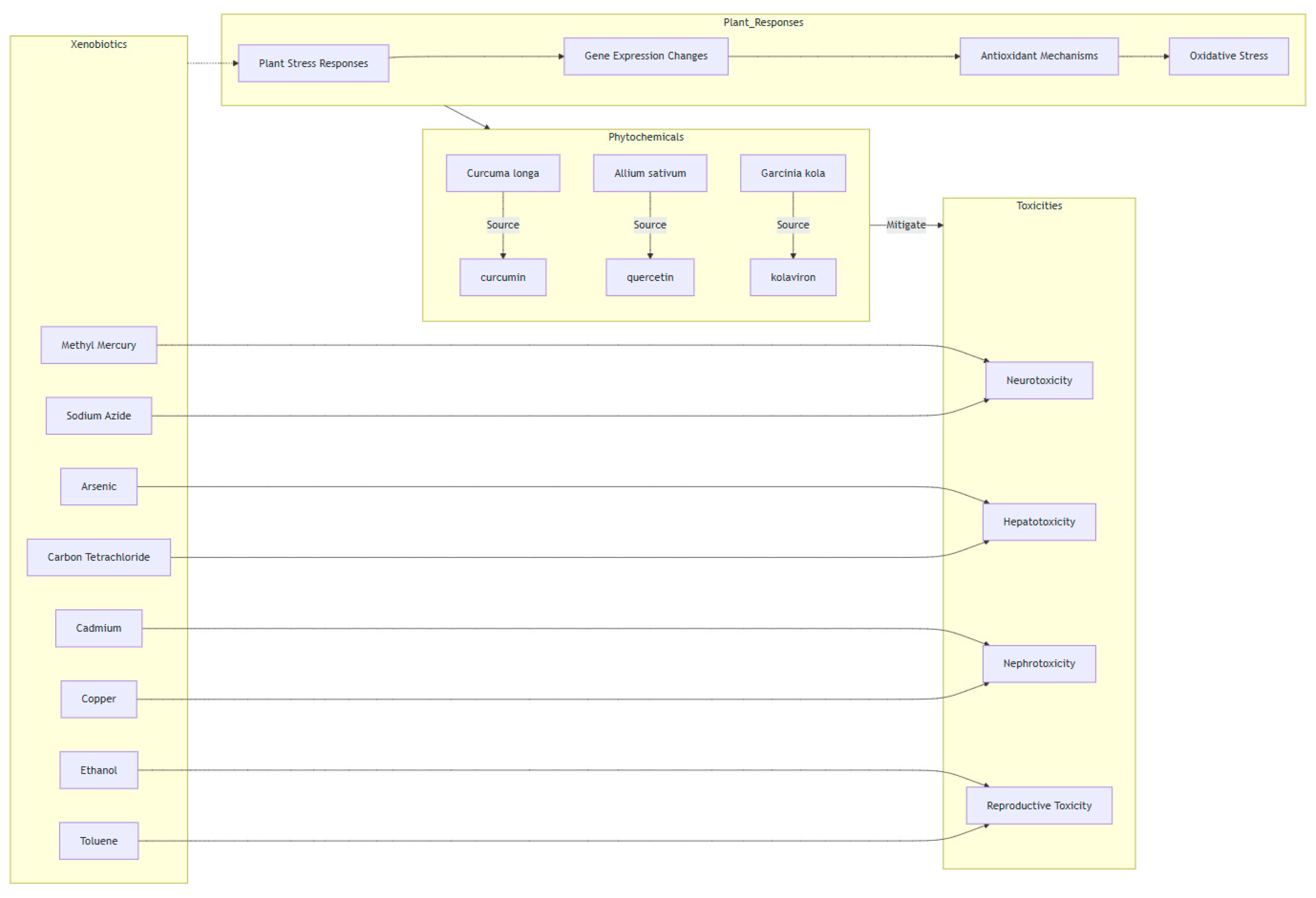Screen dimensions: 1316x898
Task: Click the Neurotoxicity node
Action: click(1038, 380)
